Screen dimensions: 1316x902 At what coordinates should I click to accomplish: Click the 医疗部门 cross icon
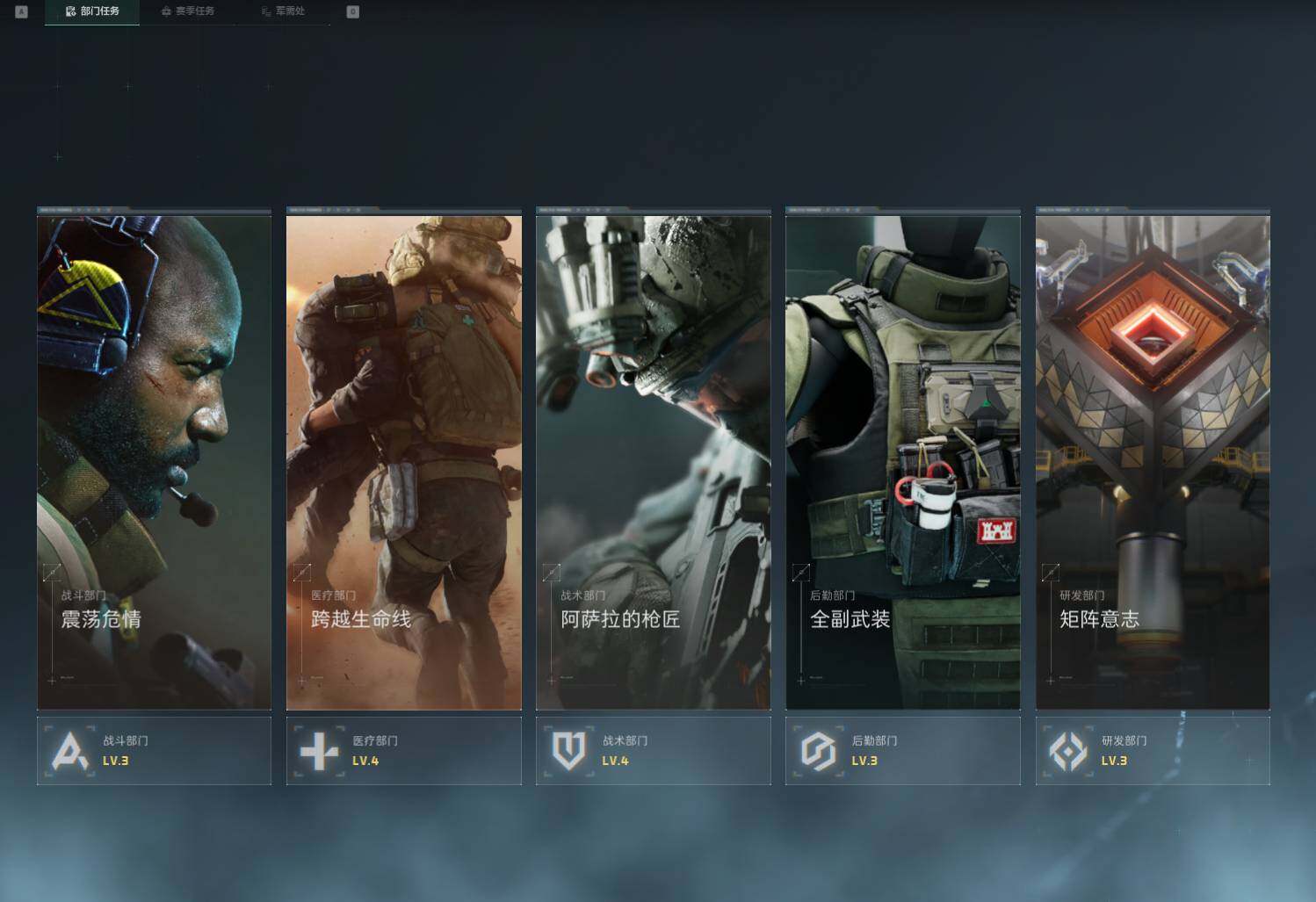319,751
